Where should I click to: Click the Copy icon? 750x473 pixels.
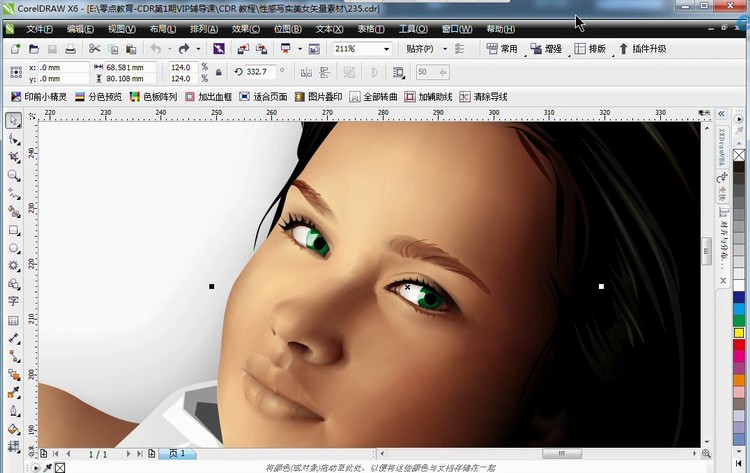[113, 49]
